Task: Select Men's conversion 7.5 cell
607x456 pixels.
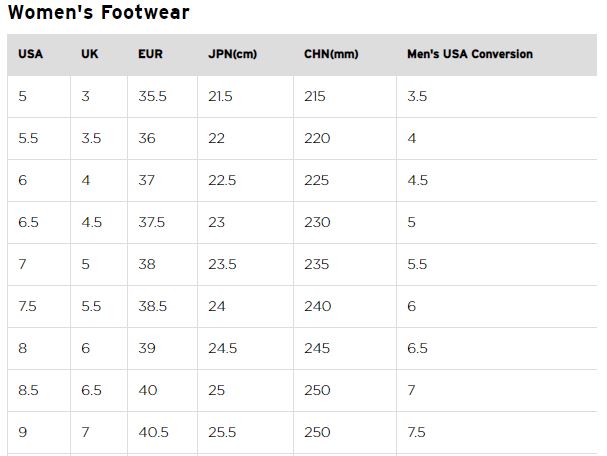Action: pos(497,432)
